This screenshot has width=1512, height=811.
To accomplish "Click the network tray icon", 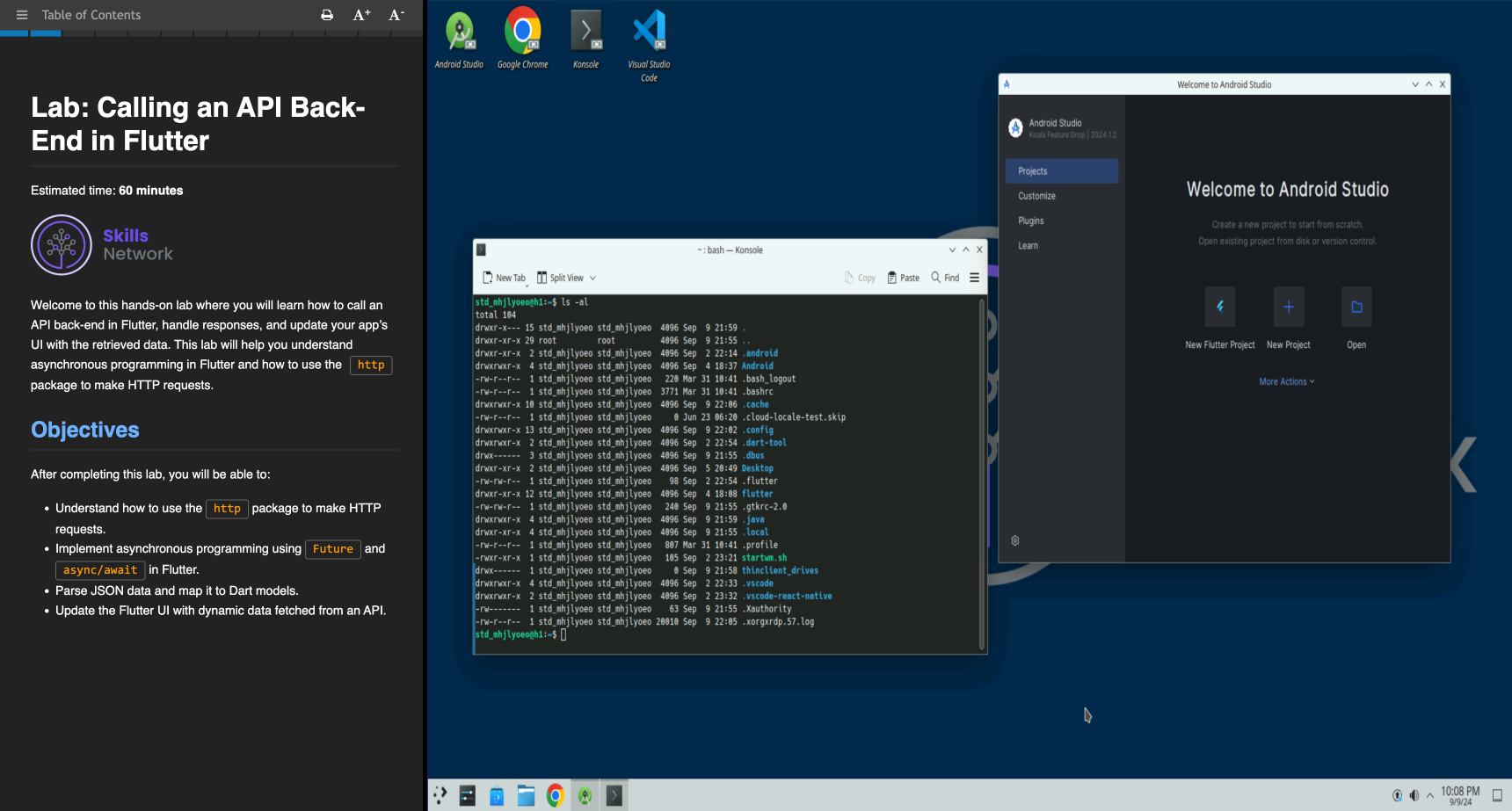I will tap(1397, 795).
